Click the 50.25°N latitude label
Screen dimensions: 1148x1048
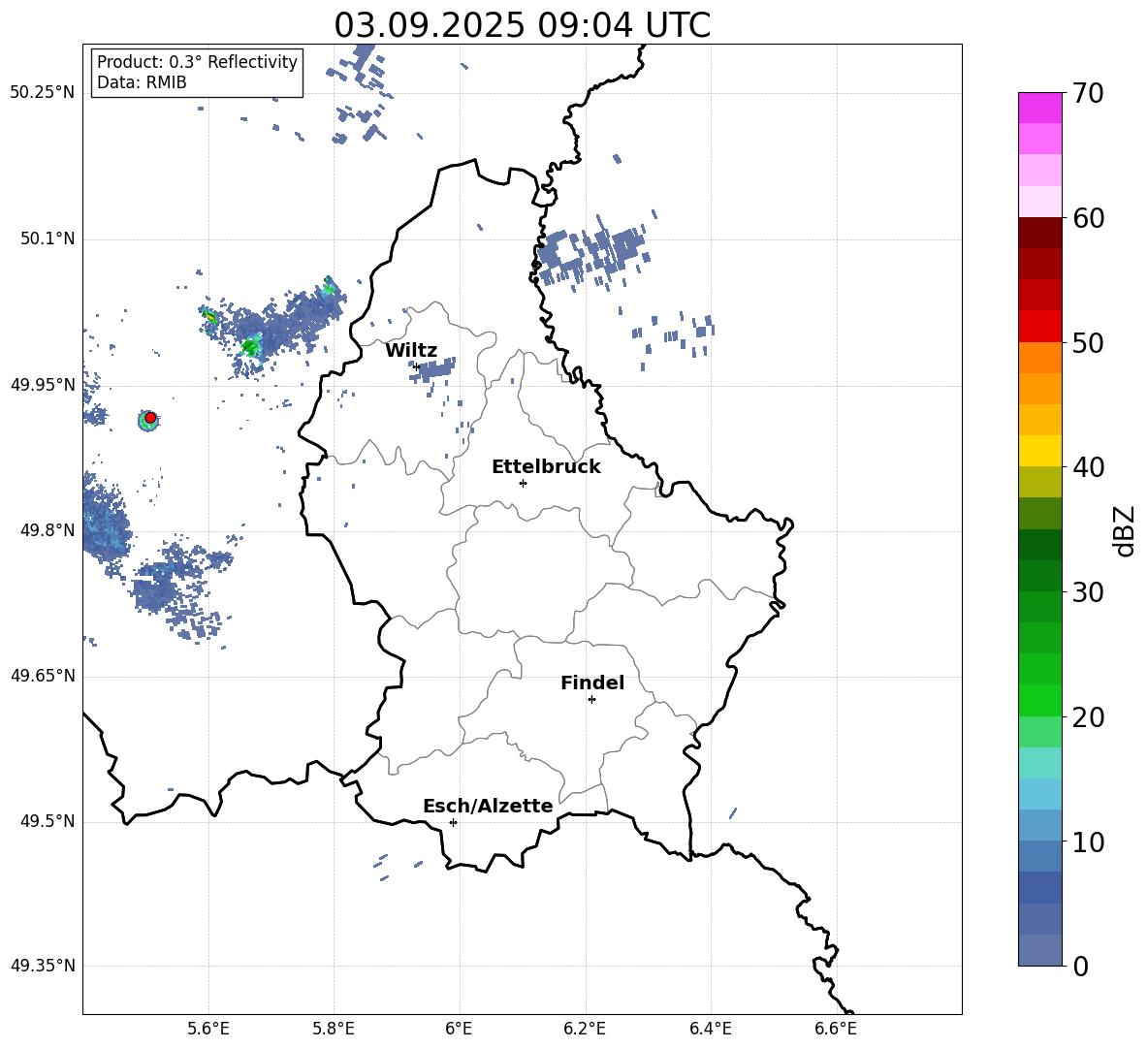click(42, 93)
